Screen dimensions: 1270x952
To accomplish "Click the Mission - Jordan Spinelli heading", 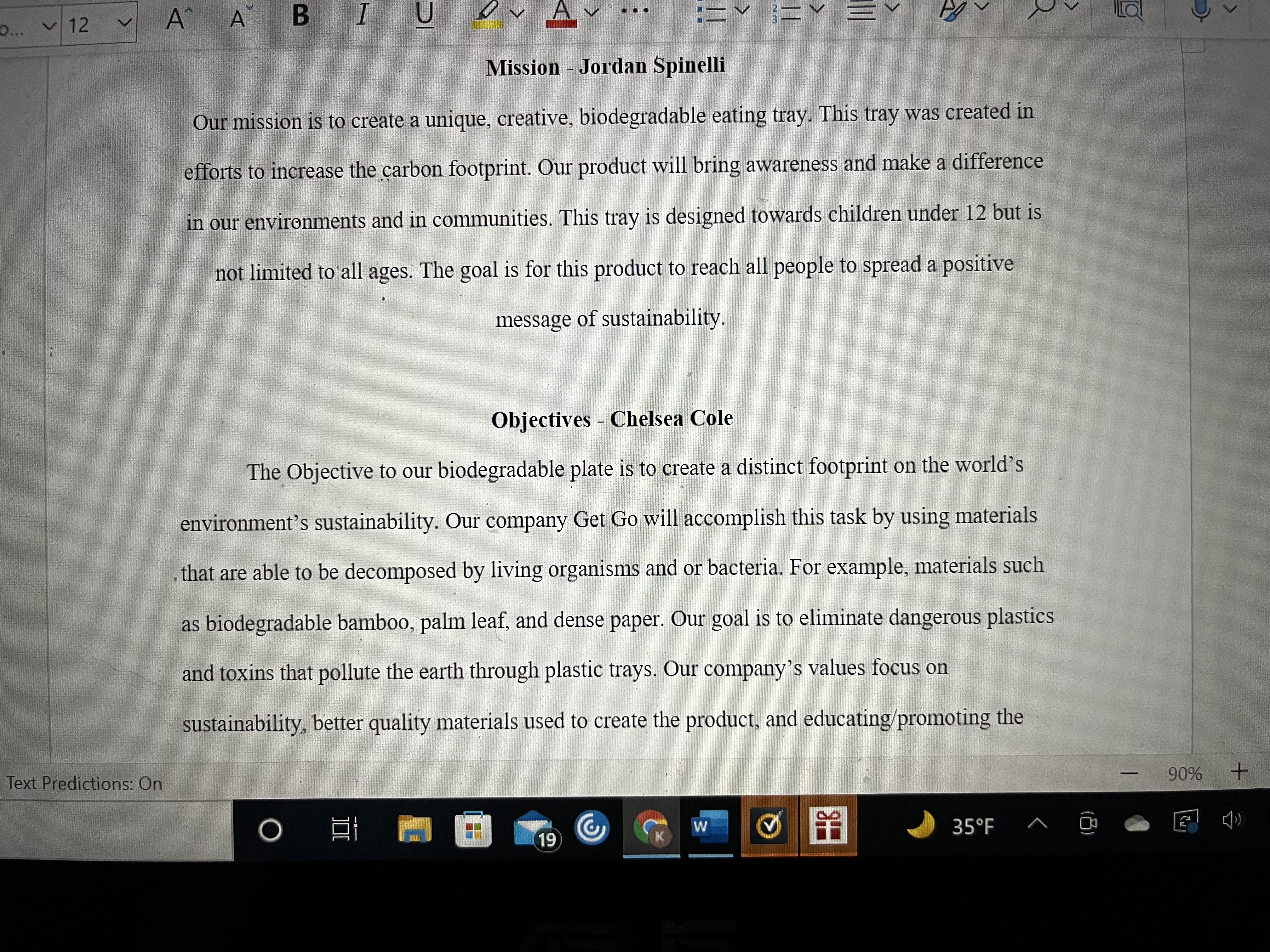I will point(605,66).
